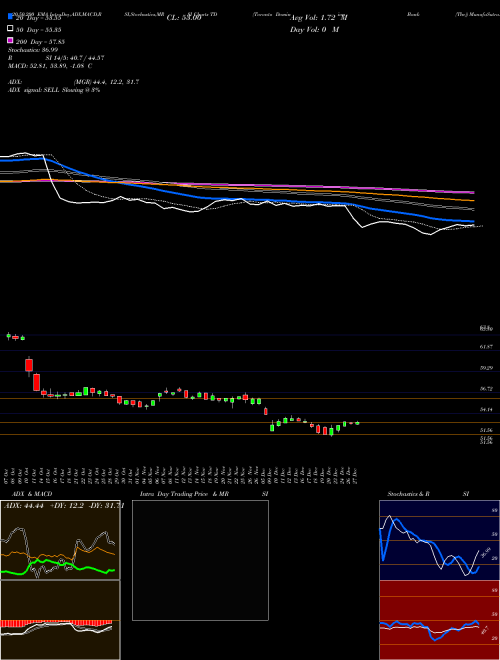Click the 'Intra Day Trading Price & MRSI' title
The image size is (500, 660).
[204, 494]
